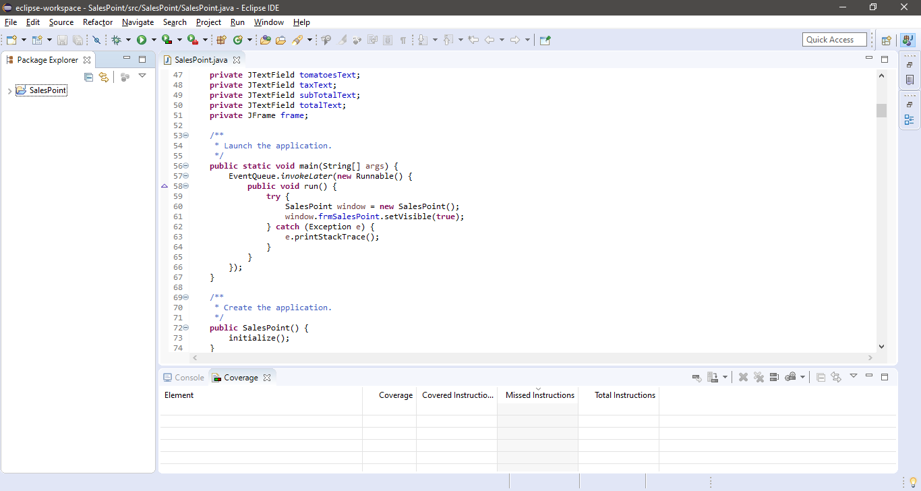Click the Open Type icon in toolbar

265,40
